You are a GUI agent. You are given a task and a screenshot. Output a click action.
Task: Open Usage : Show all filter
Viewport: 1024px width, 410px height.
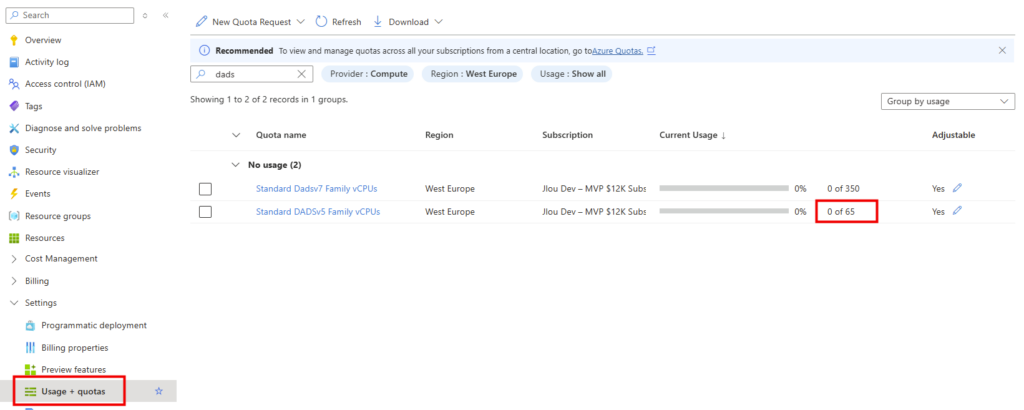(572, 74)
